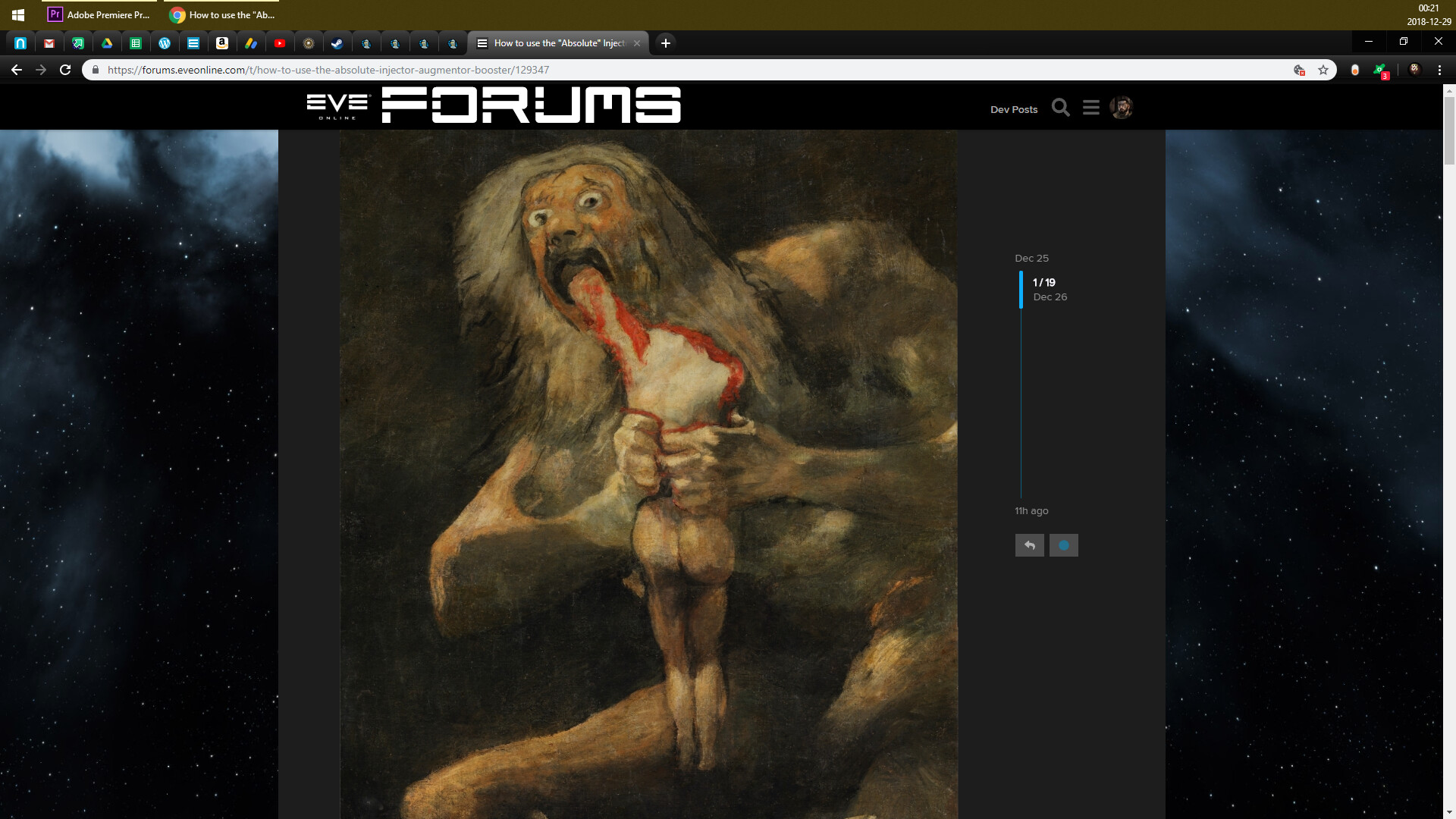Viewport: 1456px width, 819px height.
Task: View site security info via the lock icon
Action: (x=96, y=70)
